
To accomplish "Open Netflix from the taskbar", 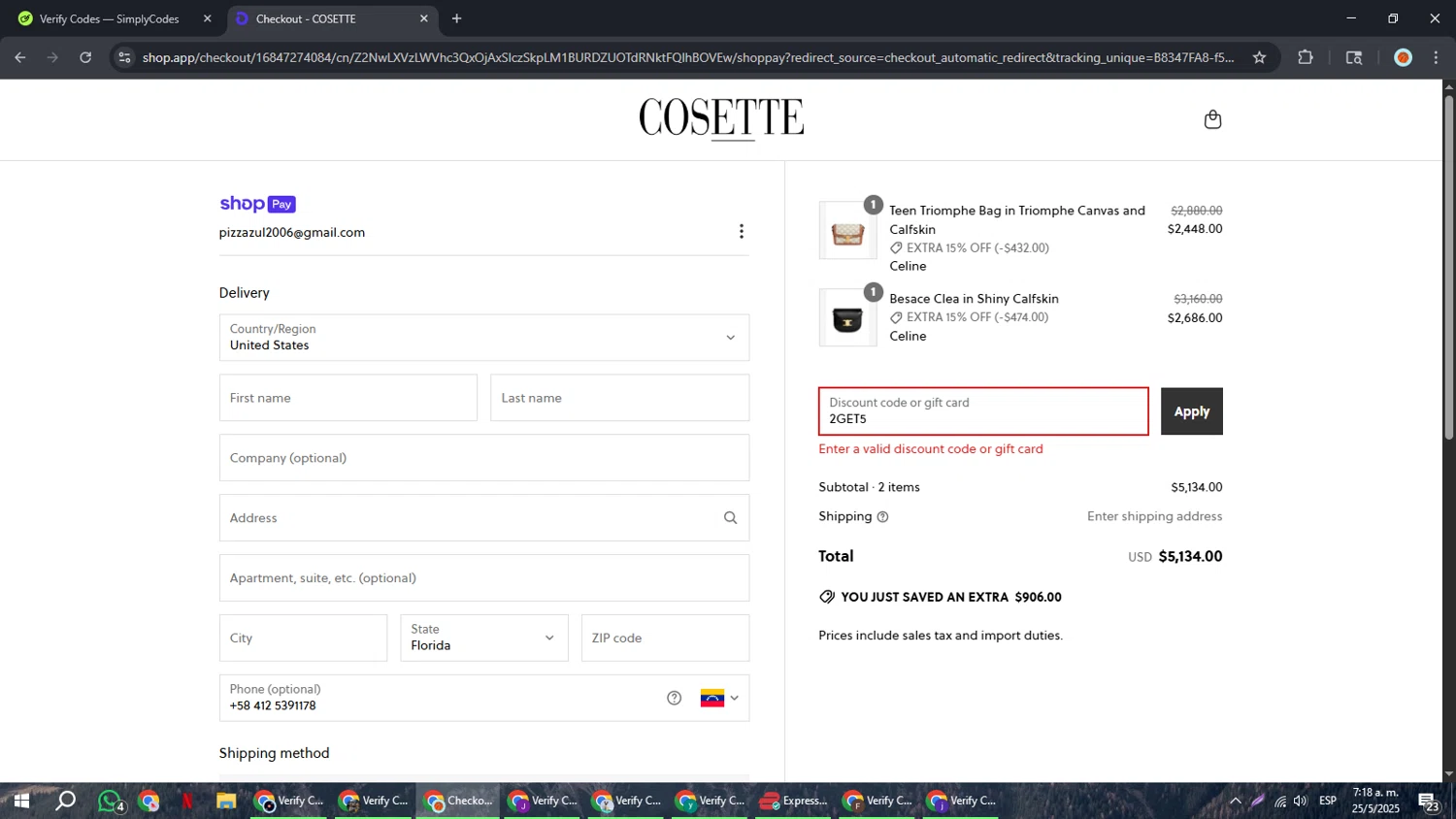I will coord(187,802).
